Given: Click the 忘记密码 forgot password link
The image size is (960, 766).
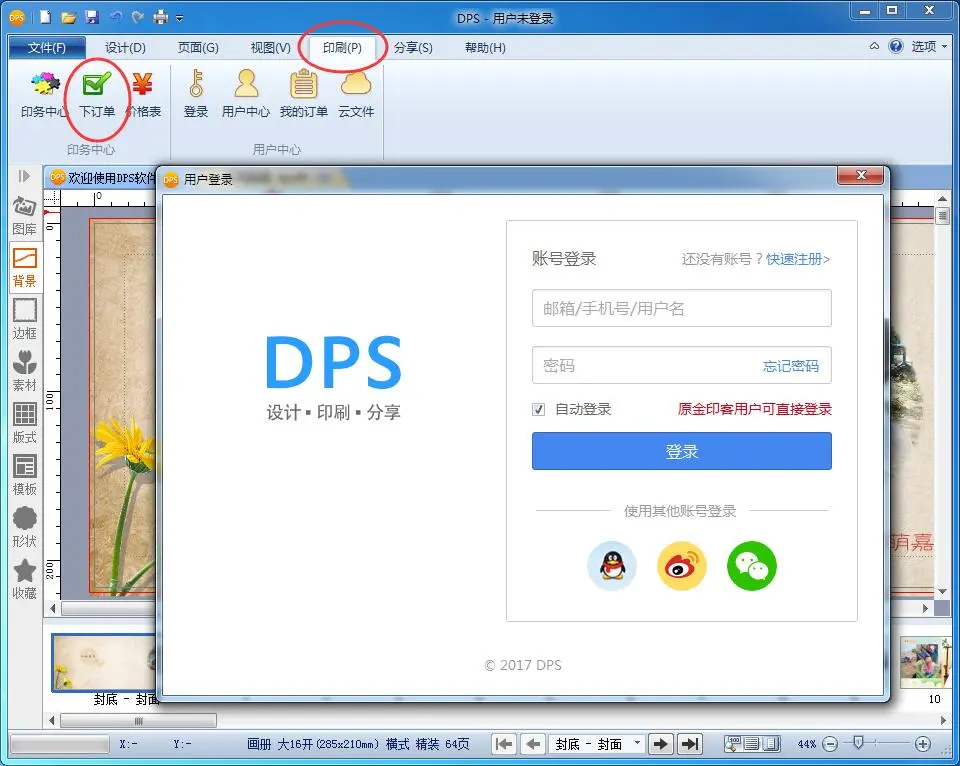Looking at the screenshot, I should pyautogui.click(x=790, y=366).
